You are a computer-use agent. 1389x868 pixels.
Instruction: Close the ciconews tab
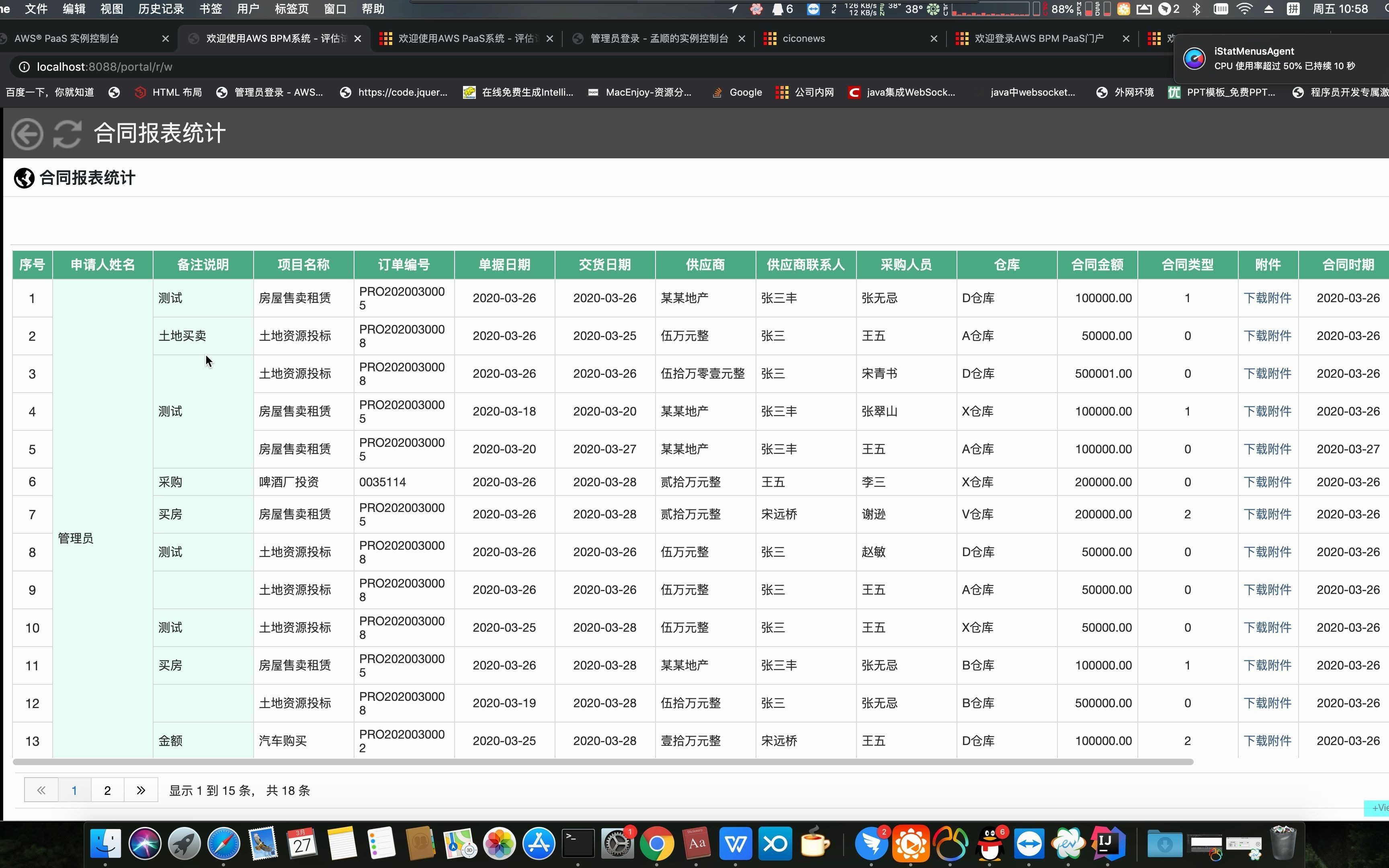(934, 39)
